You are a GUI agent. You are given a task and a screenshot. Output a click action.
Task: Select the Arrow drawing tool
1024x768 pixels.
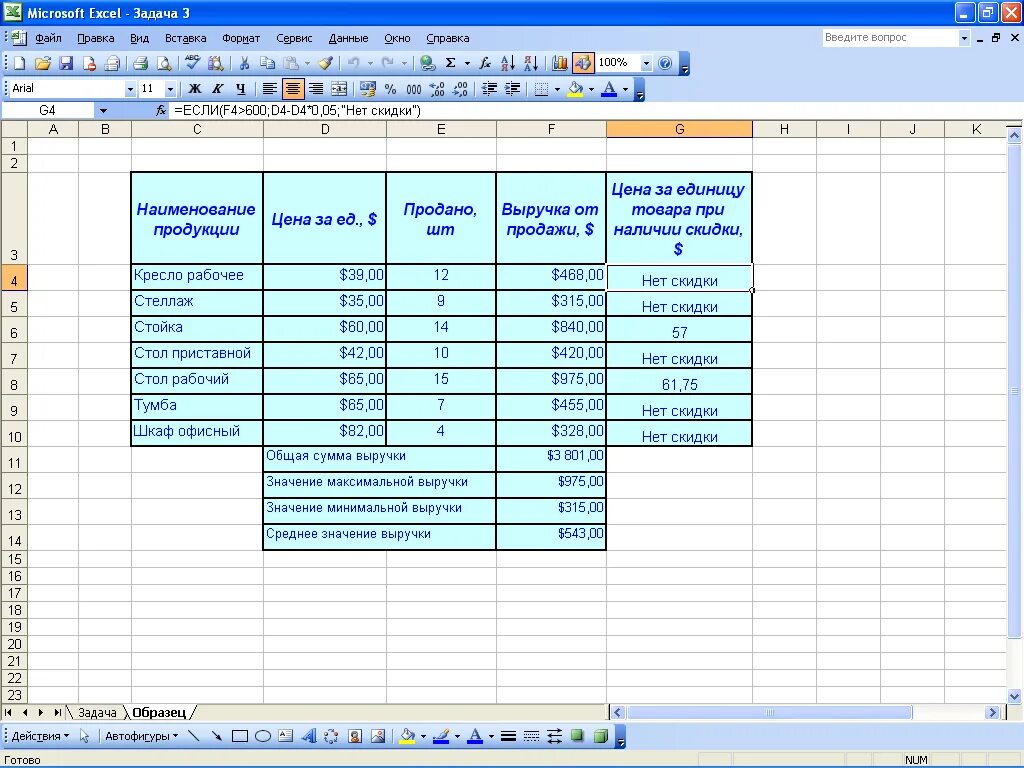216,737
